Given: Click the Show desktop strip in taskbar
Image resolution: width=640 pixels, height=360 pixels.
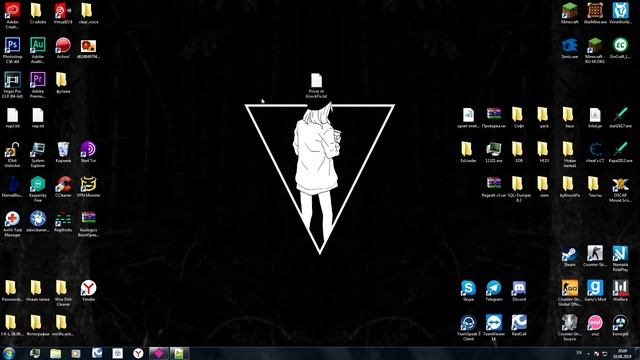Looking at the screenshot, I should tap(637, 353).
